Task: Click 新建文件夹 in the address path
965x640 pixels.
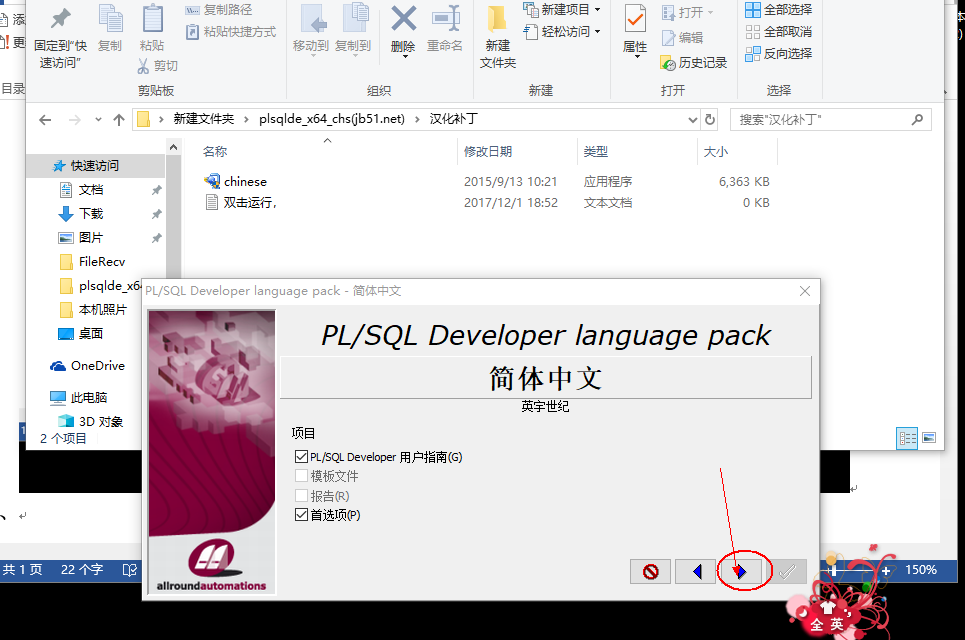Action: [204, 119]
